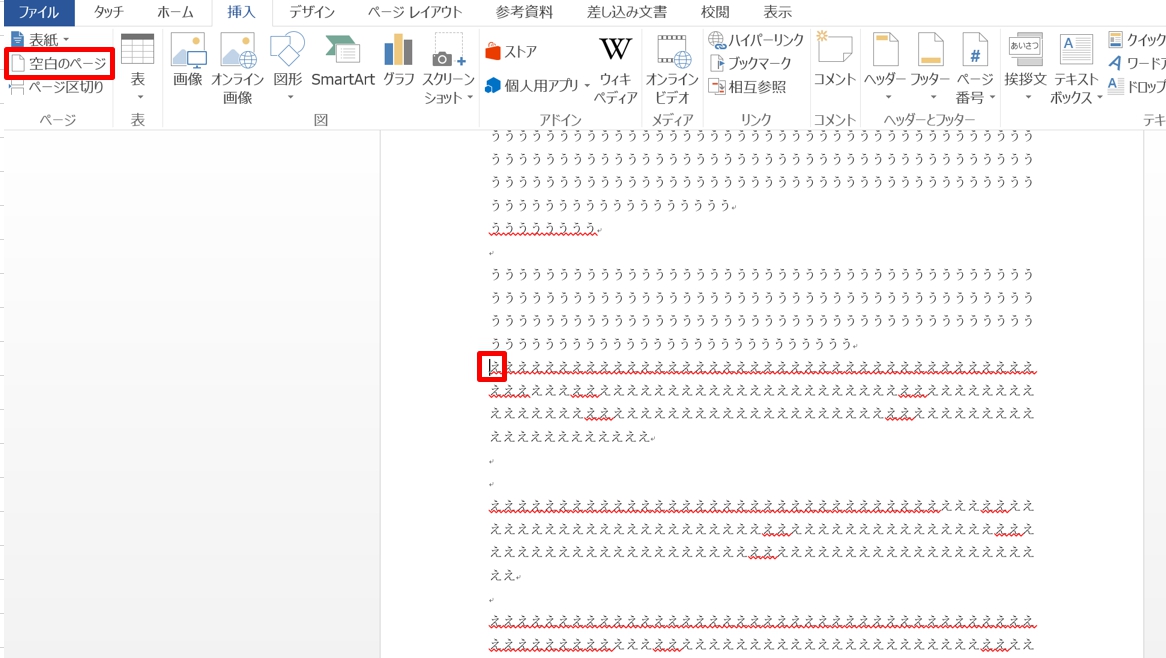Open the テキスト ボックス dropdown
The image size is (1166, 658).
[1075, 67]
